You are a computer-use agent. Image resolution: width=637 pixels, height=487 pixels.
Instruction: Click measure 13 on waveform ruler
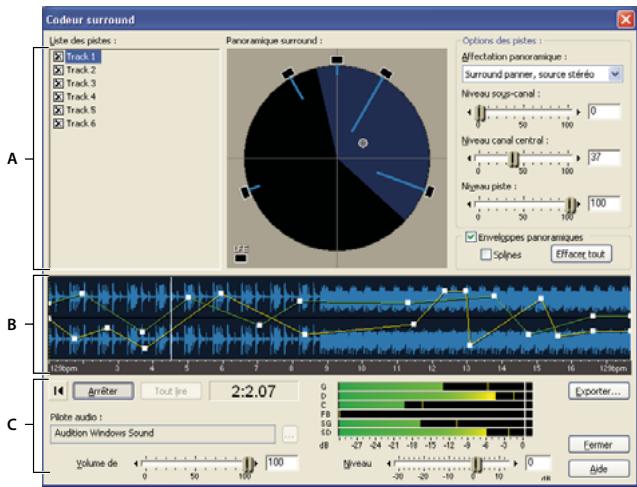coord(466,368)
